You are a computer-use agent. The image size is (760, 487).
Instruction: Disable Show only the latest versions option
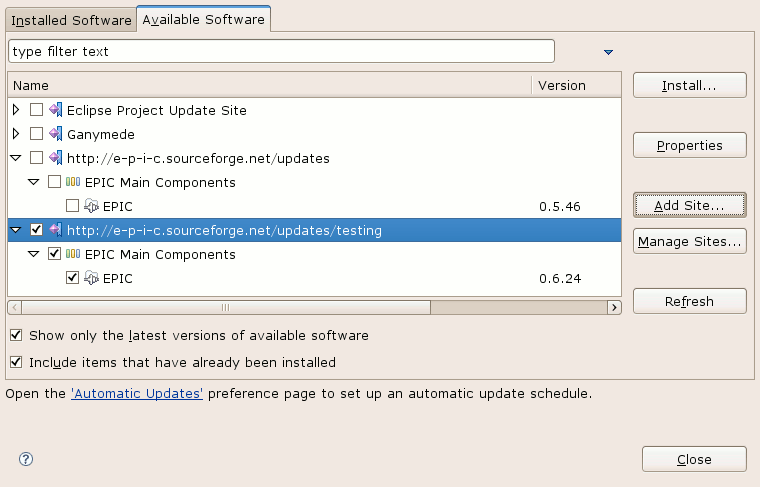(16, 335)
